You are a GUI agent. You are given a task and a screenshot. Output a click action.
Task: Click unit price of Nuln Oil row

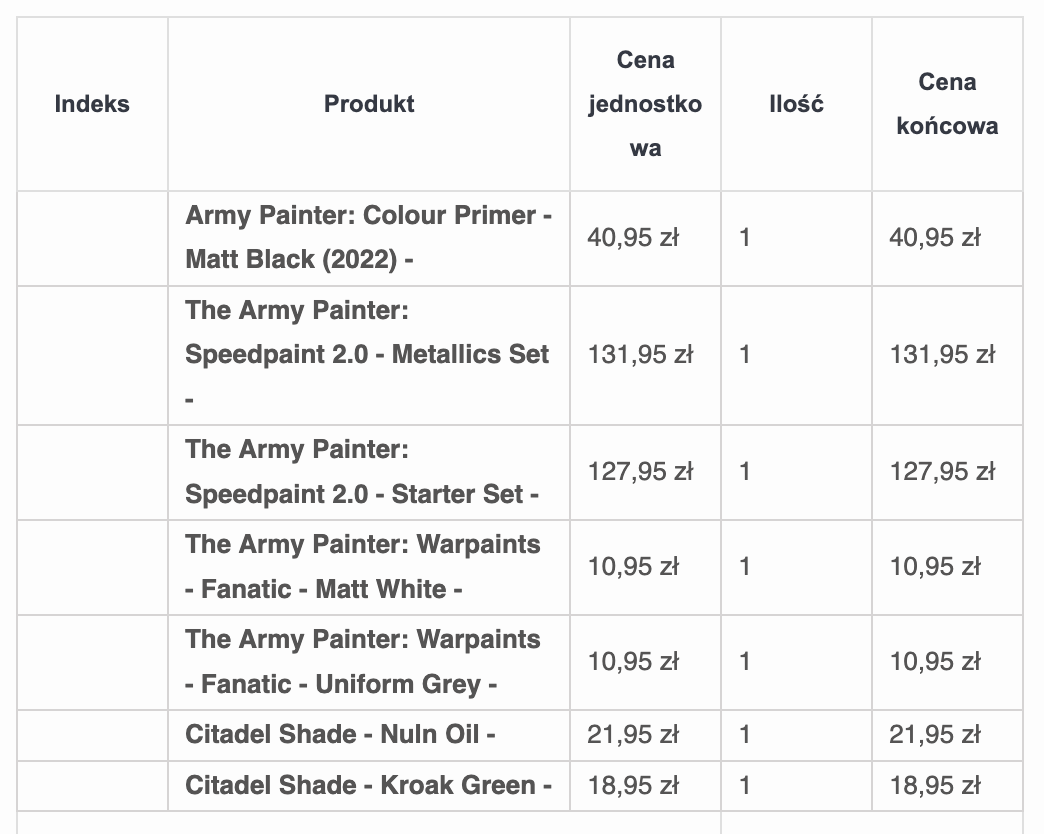coord(633,735)
